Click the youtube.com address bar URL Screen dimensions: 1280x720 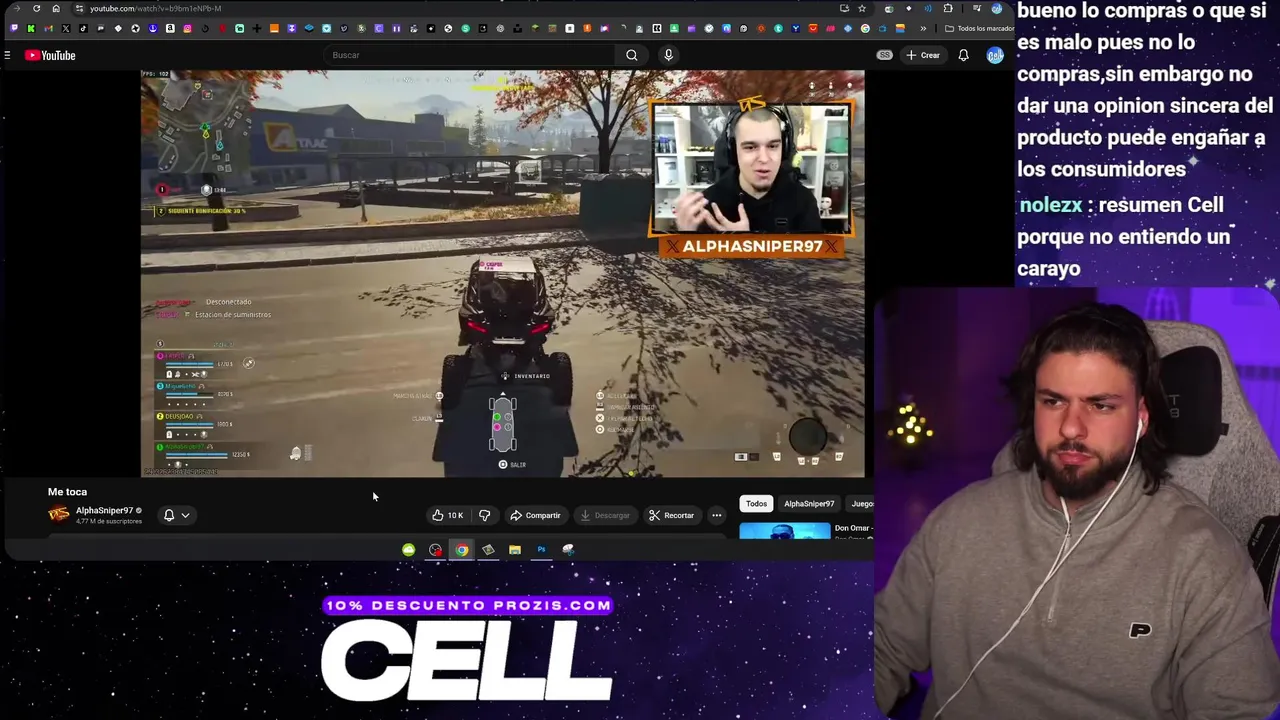[x=155, y=8]
